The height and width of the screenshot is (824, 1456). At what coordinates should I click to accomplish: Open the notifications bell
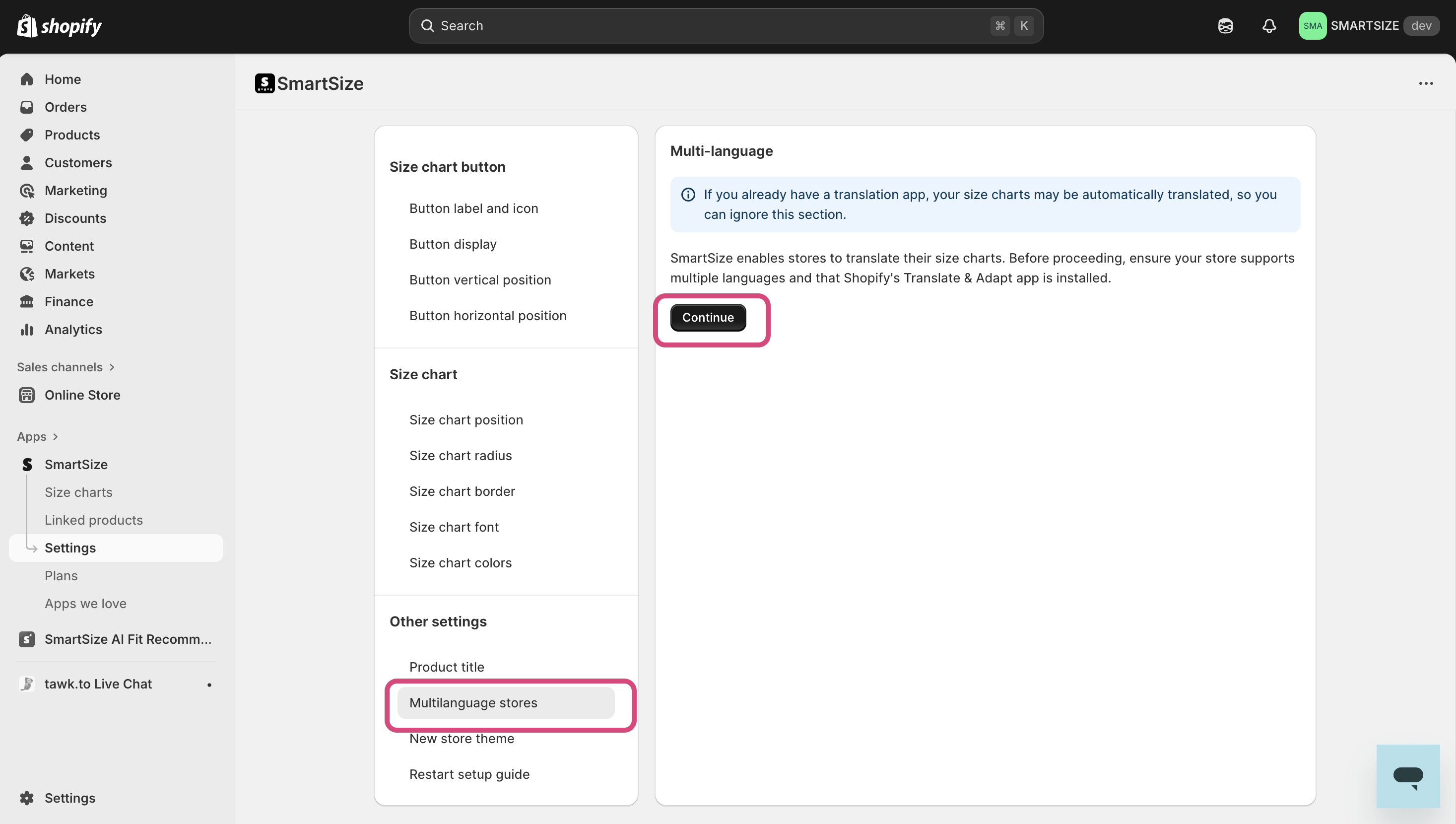click(x=1269, y=25)
